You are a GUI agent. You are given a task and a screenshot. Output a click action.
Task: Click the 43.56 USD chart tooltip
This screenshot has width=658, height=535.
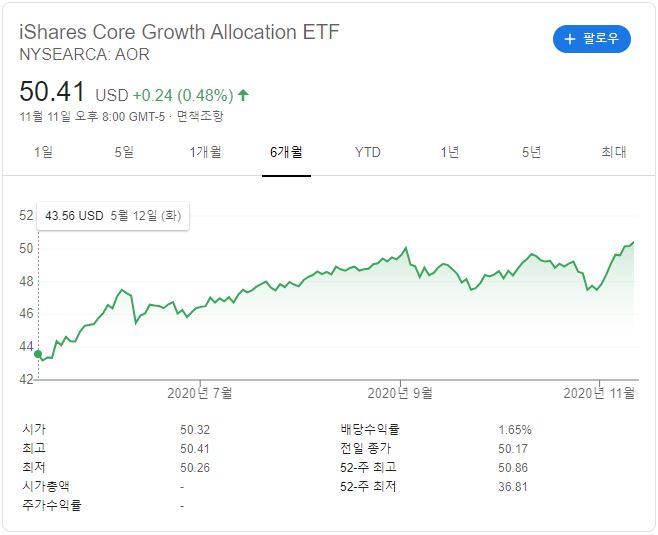point(111,215)
